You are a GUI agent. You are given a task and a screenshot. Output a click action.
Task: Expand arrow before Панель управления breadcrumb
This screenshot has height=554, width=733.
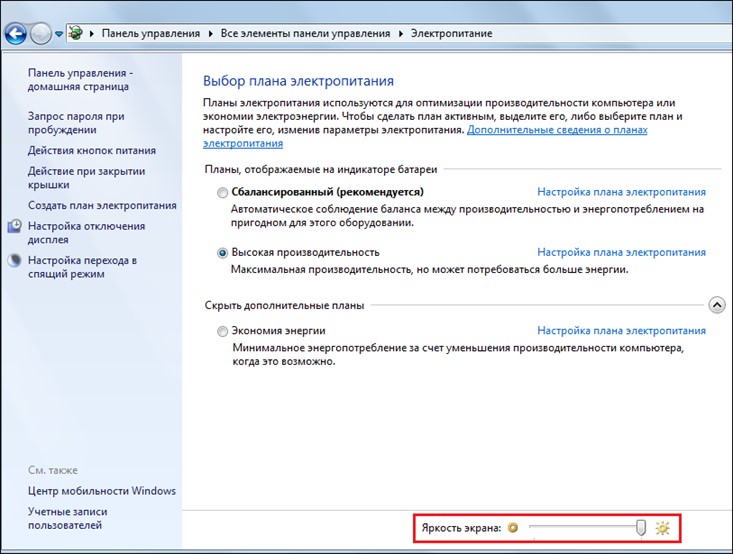click(x=92, y=34)
